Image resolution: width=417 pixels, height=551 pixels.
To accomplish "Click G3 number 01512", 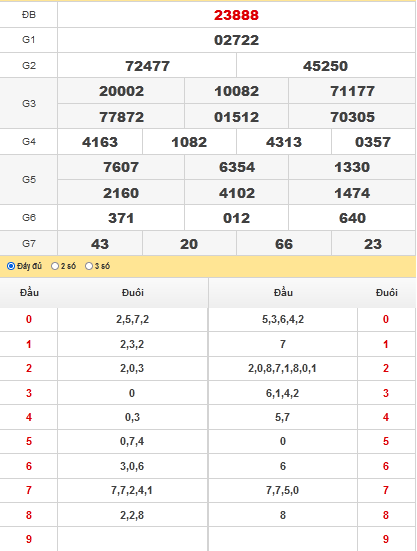I will [x=236, y=117].
